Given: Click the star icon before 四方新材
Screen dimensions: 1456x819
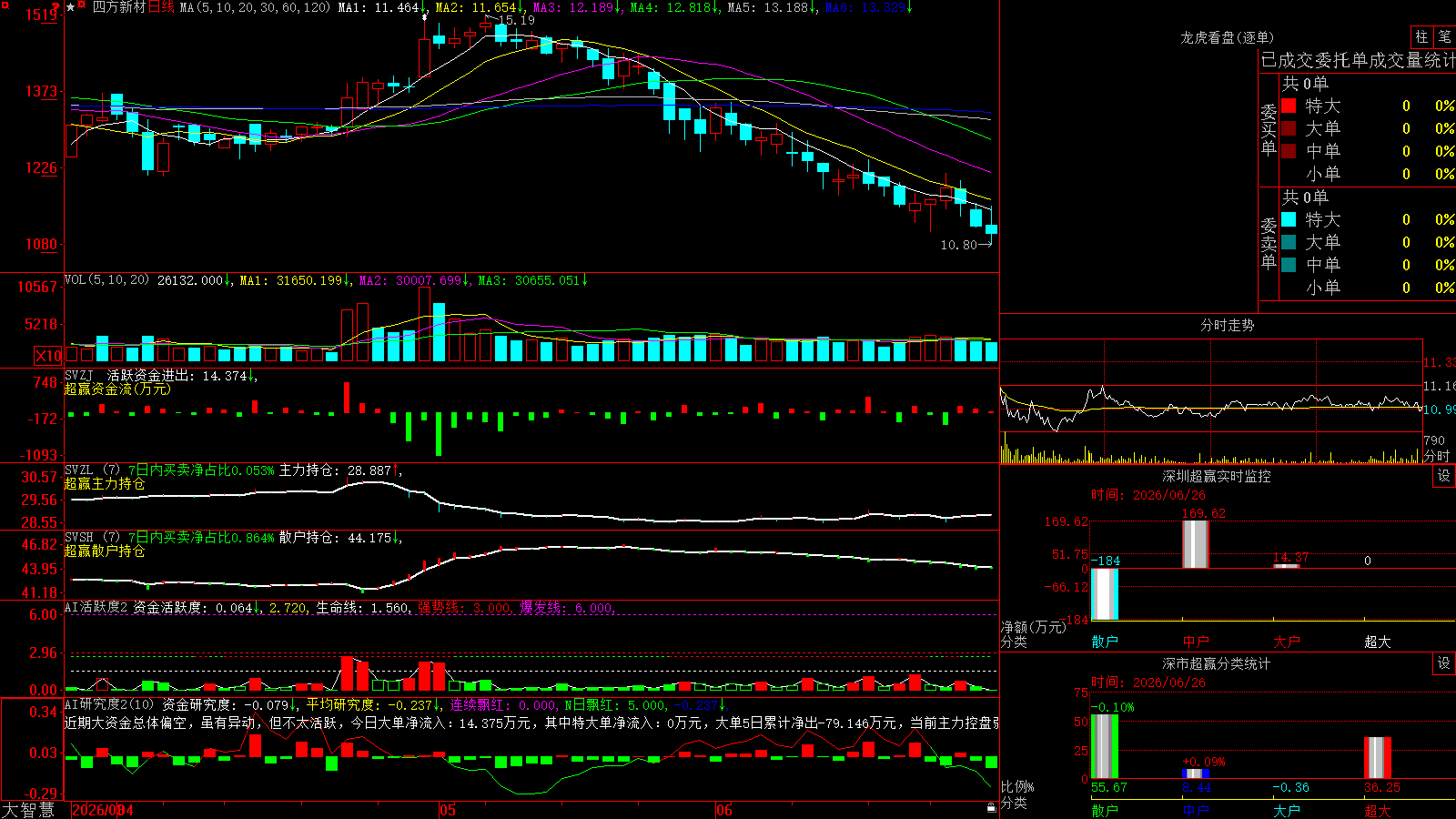Looking at the screenshot, I should [x=71, y=7].
